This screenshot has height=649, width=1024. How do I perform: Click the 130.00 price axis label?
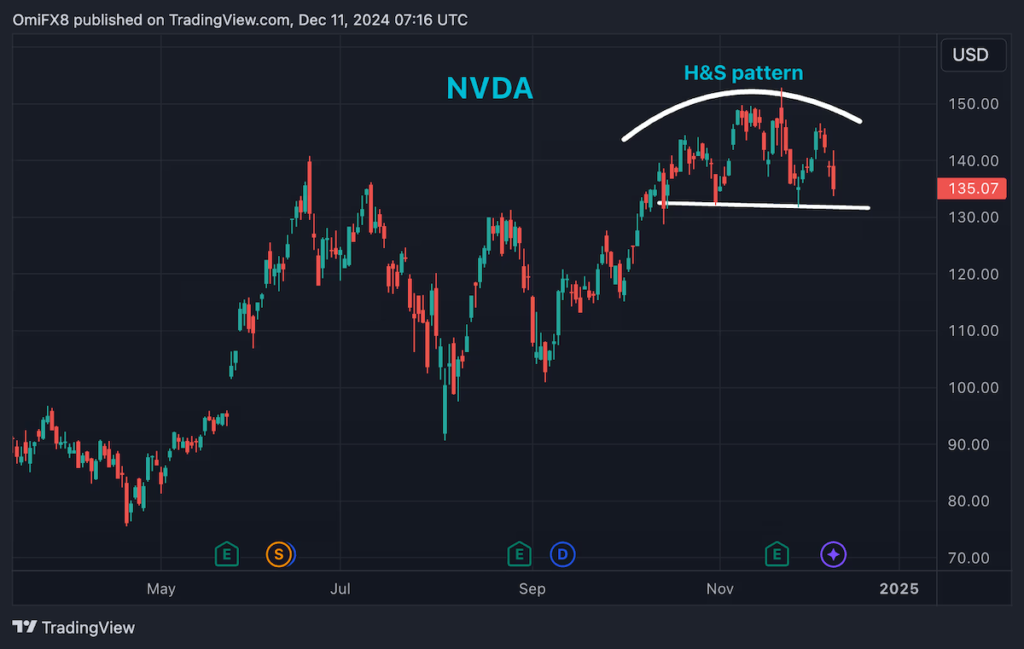click(x=973, y=217)
